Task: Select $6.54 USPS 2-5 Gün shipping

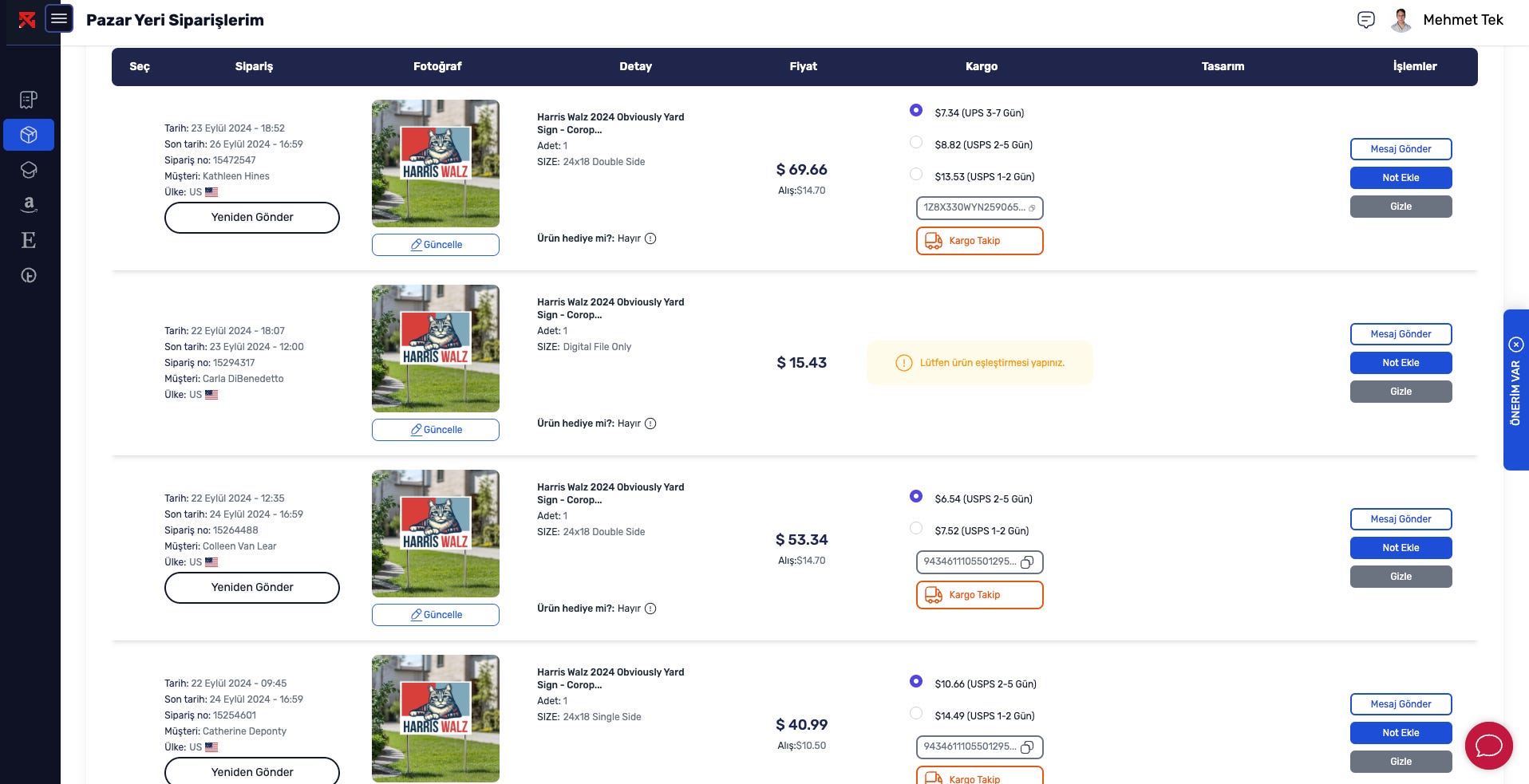Action: tap(916, 496)
